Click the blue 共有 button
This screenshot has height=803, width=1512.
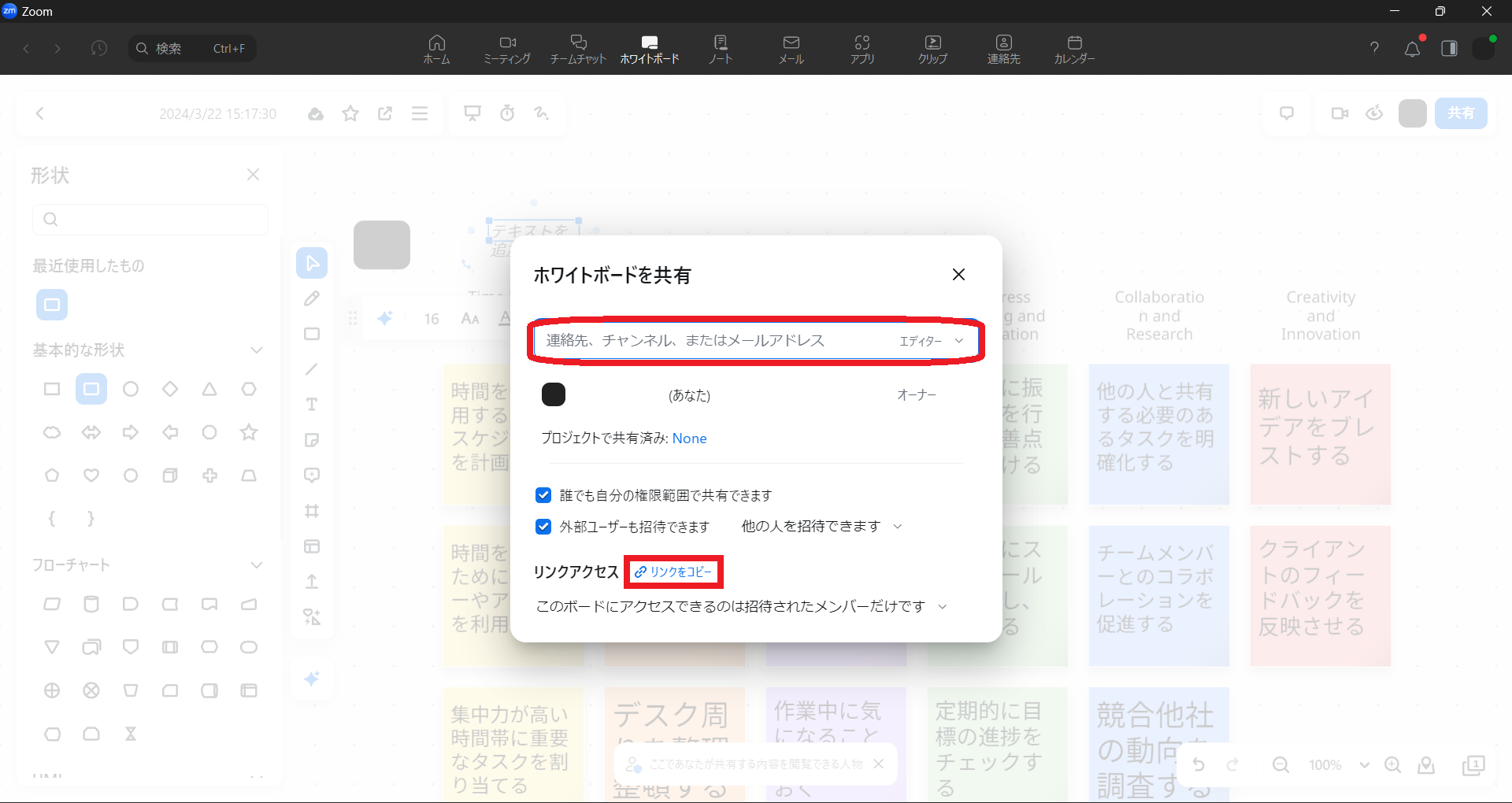pyautogui.click(x=1460, y=113)
